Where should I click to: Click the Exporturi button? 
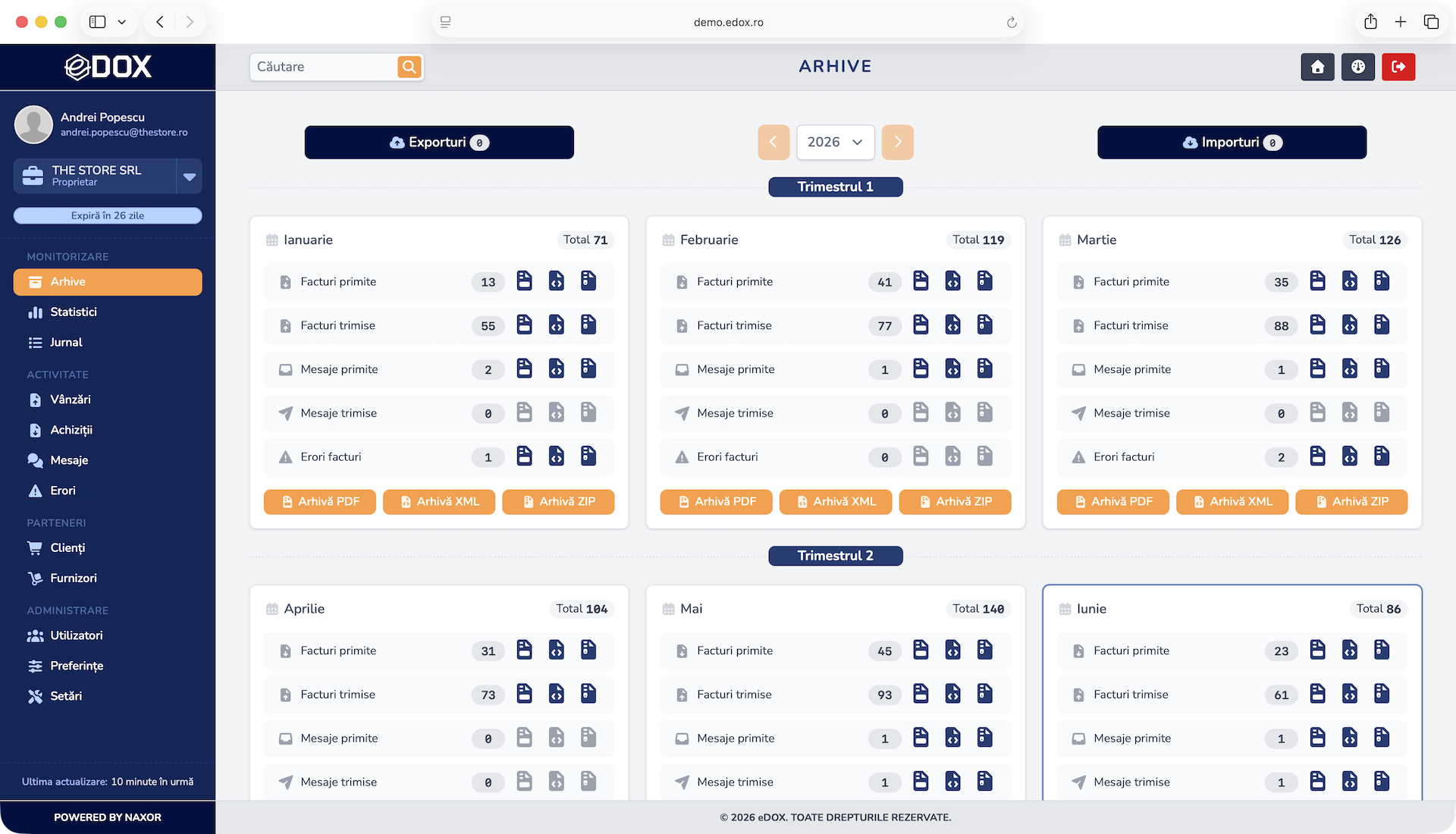pyautogui.click(x=439, y=143)
